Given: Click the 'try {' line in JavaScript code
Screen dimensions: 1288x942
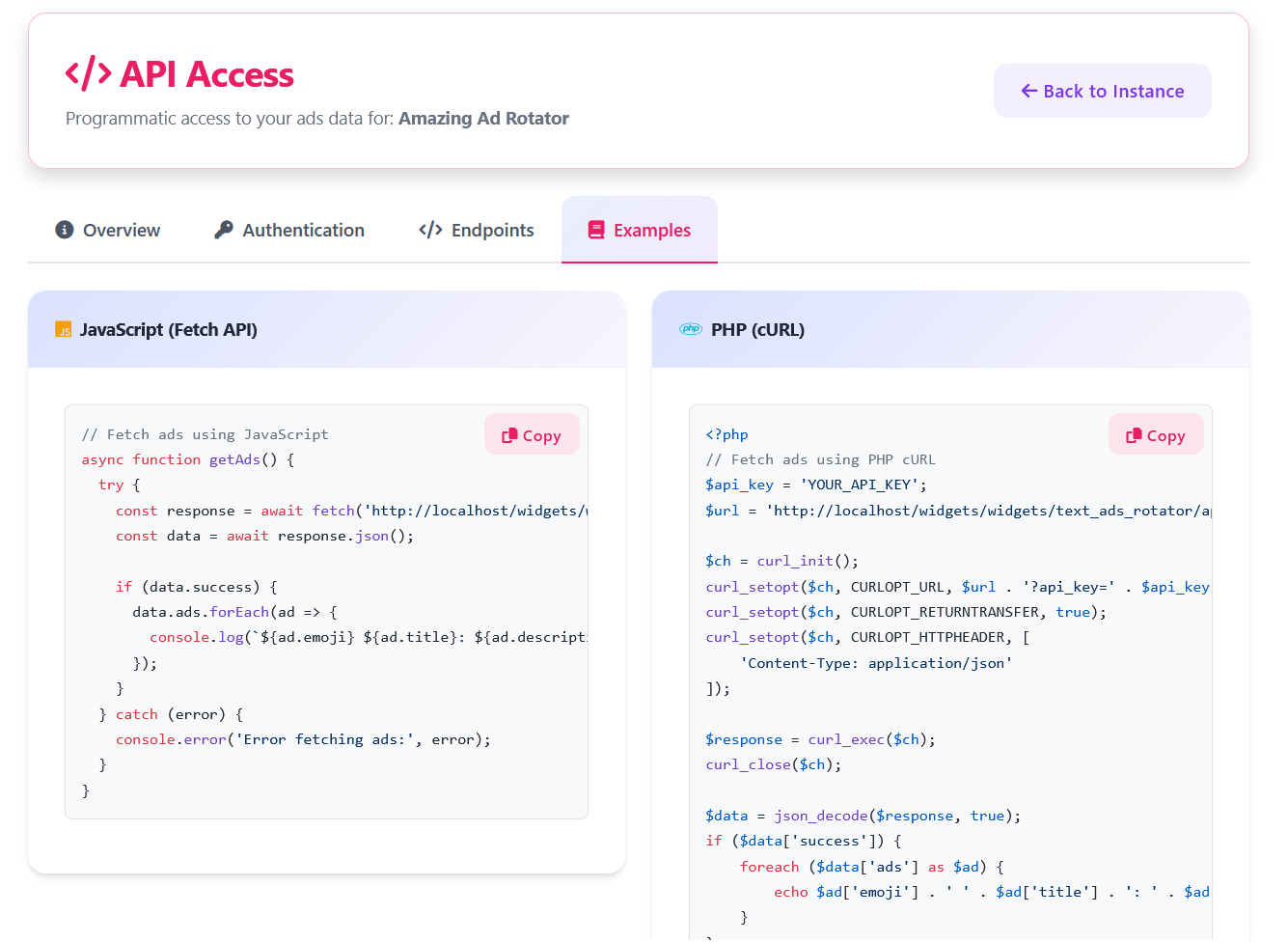Looking at the screenshot, I should coord(120,485).
